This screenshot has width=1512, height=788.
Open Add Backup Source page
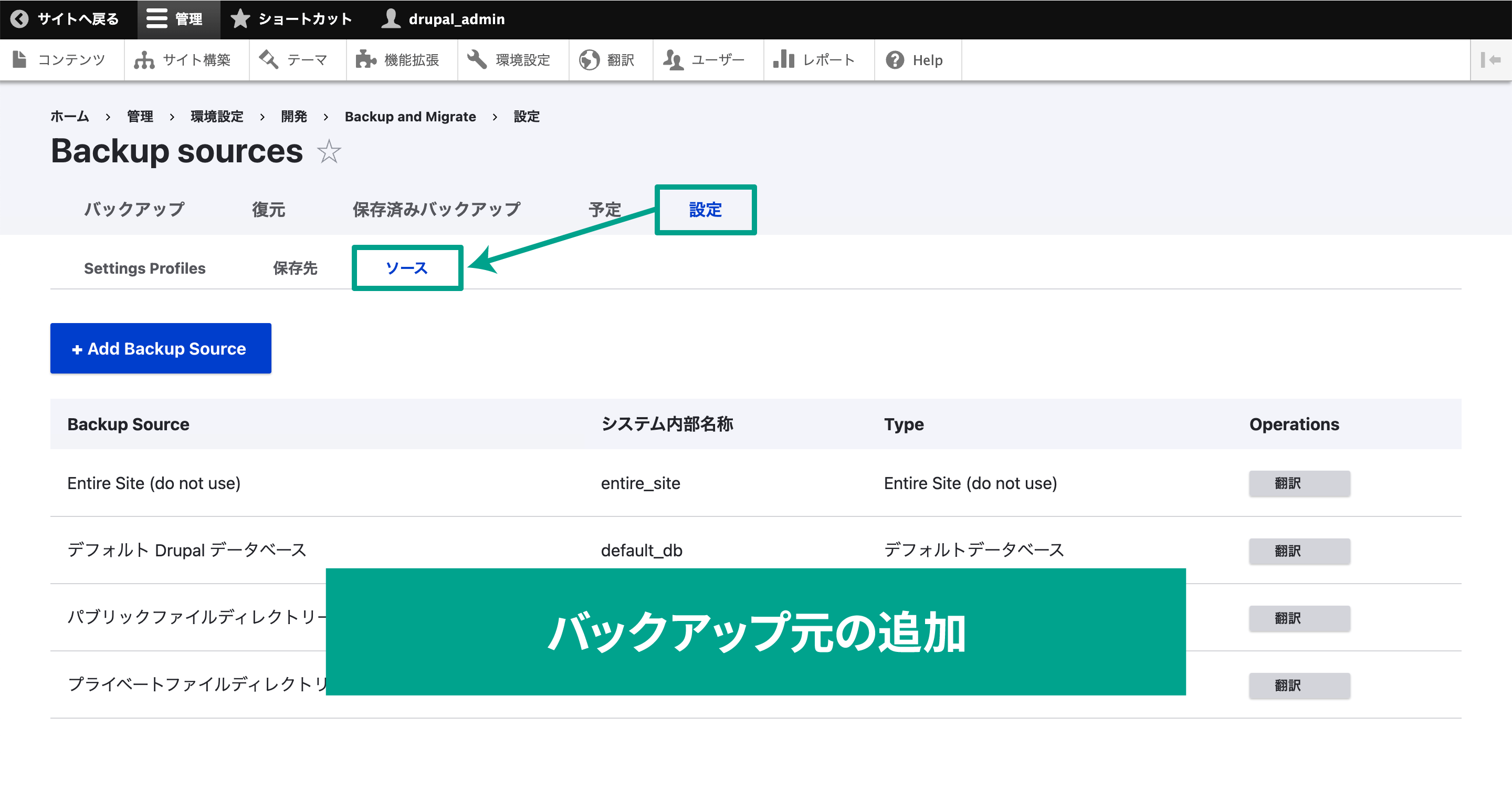click(x=160, y=349)
